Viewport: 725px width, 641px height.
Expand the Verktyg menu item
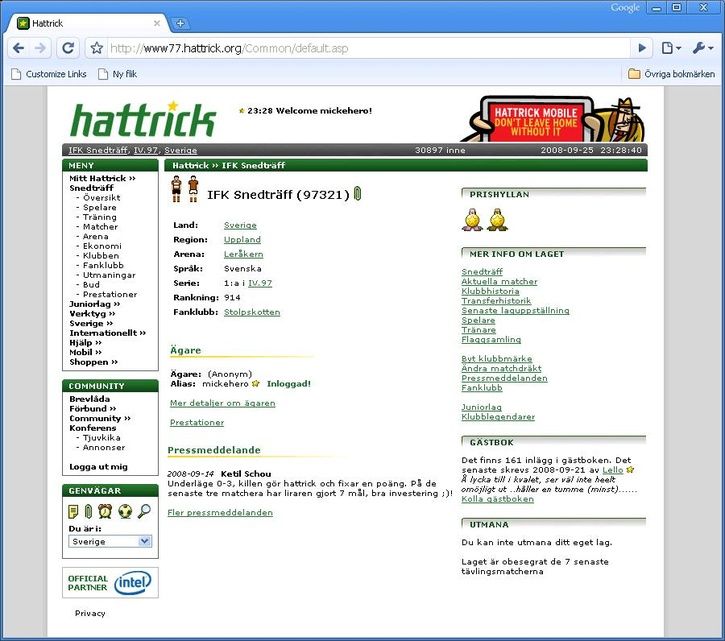pos(92,314)
